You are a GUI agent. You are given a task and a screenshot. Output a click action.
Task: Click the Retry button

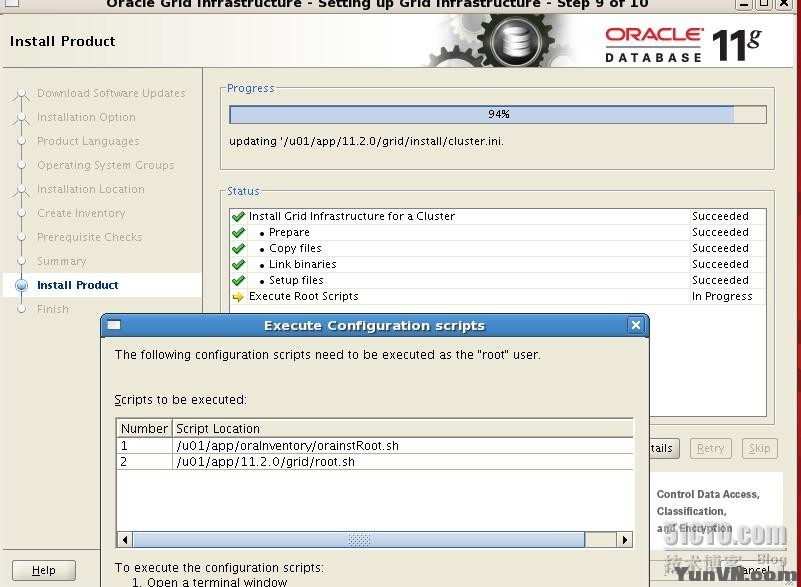(711, 448)
